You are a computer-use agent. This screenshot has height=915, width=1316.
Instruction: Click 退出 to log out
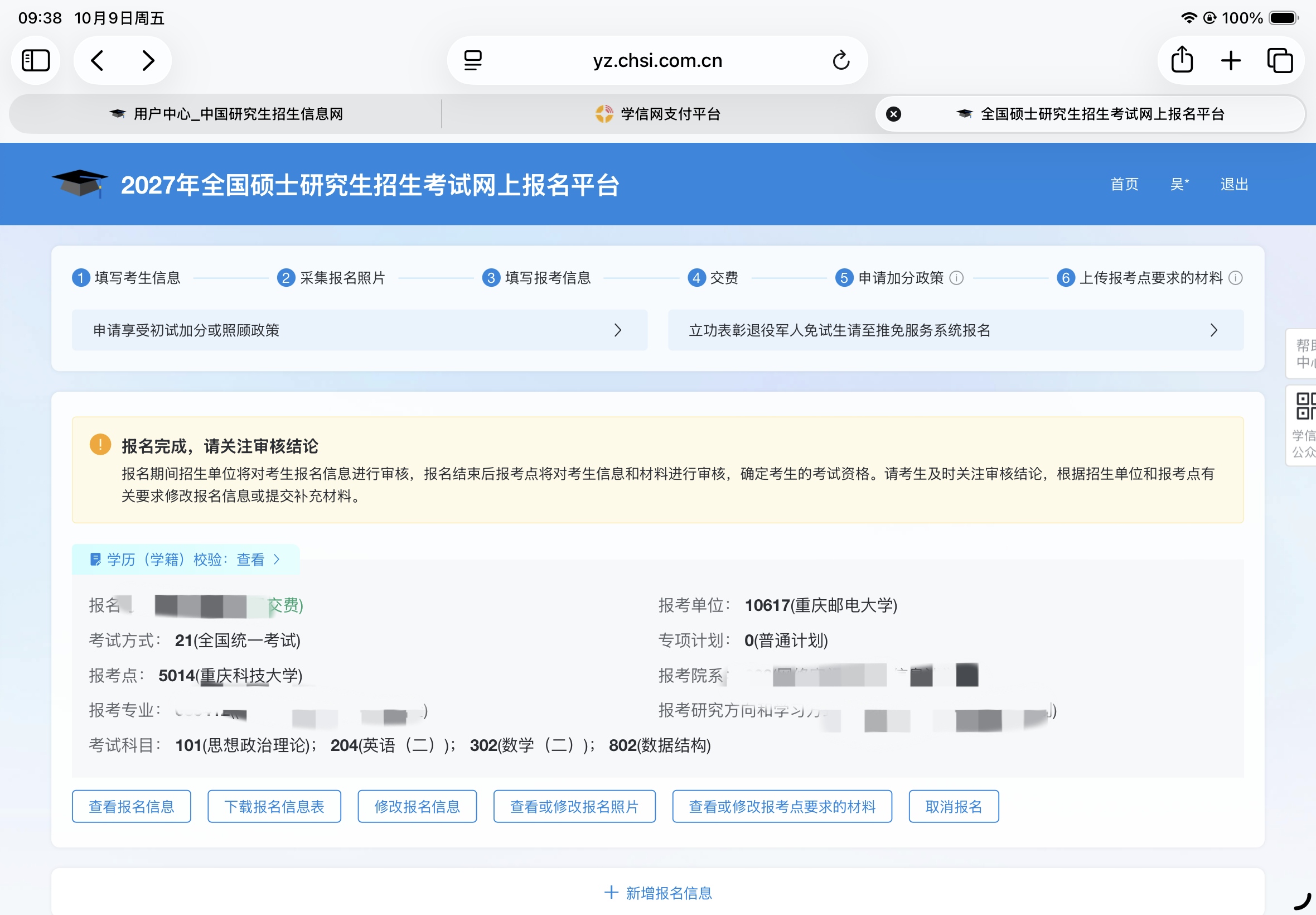tap(1233, 184)
